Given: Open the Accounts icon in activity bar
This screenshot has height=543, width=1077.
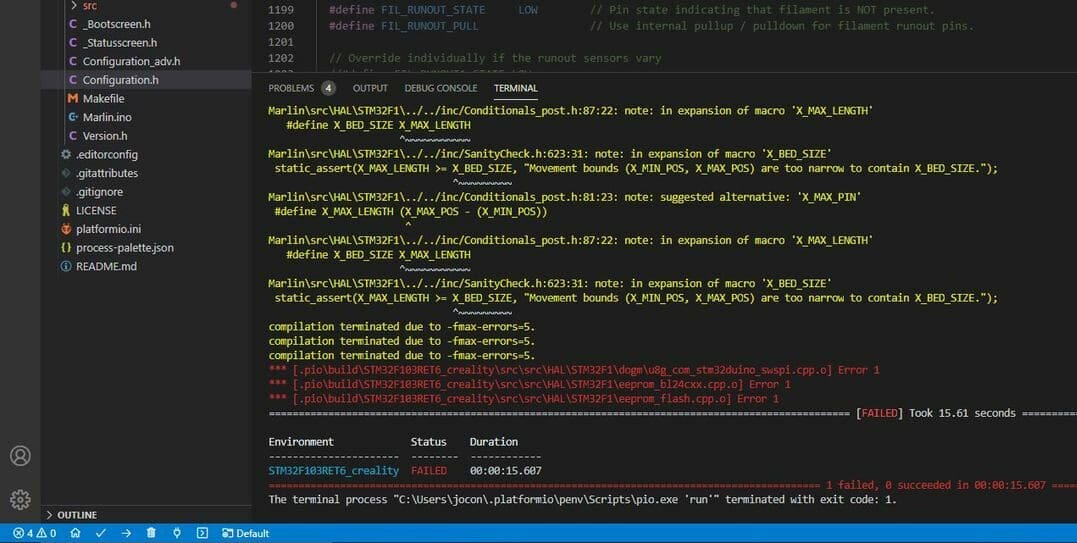Looking at the screenshot, I should point(20,456).
